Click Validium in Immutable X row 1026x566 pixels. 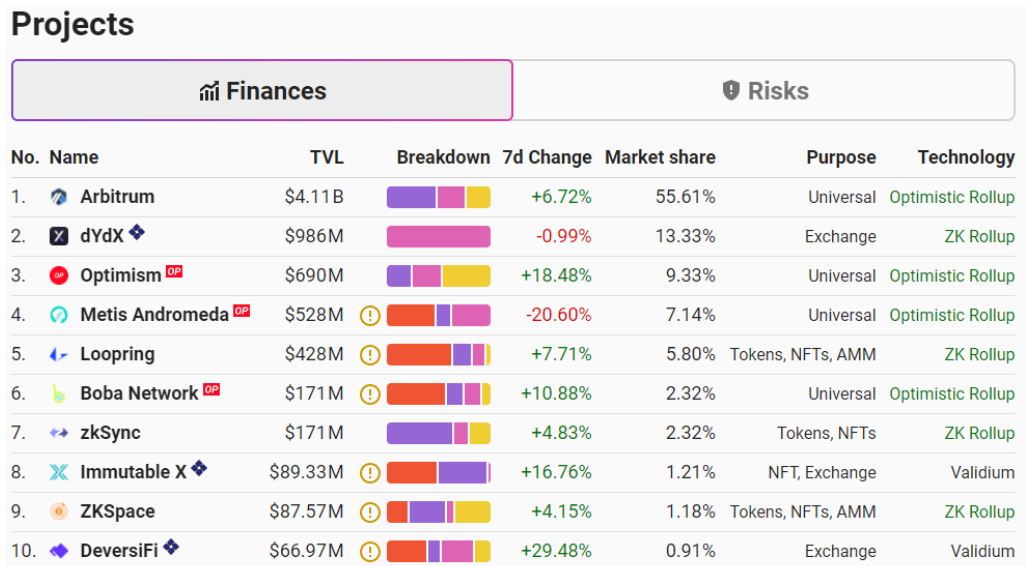click(x=983, y=472)
